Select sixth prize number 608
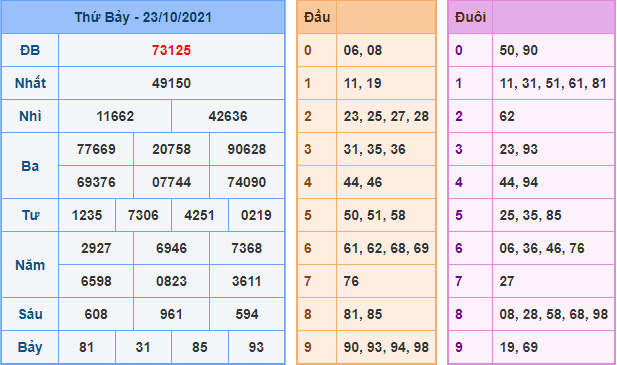Image resolution: width=617 pixels, height=365 pixels. 96,315
